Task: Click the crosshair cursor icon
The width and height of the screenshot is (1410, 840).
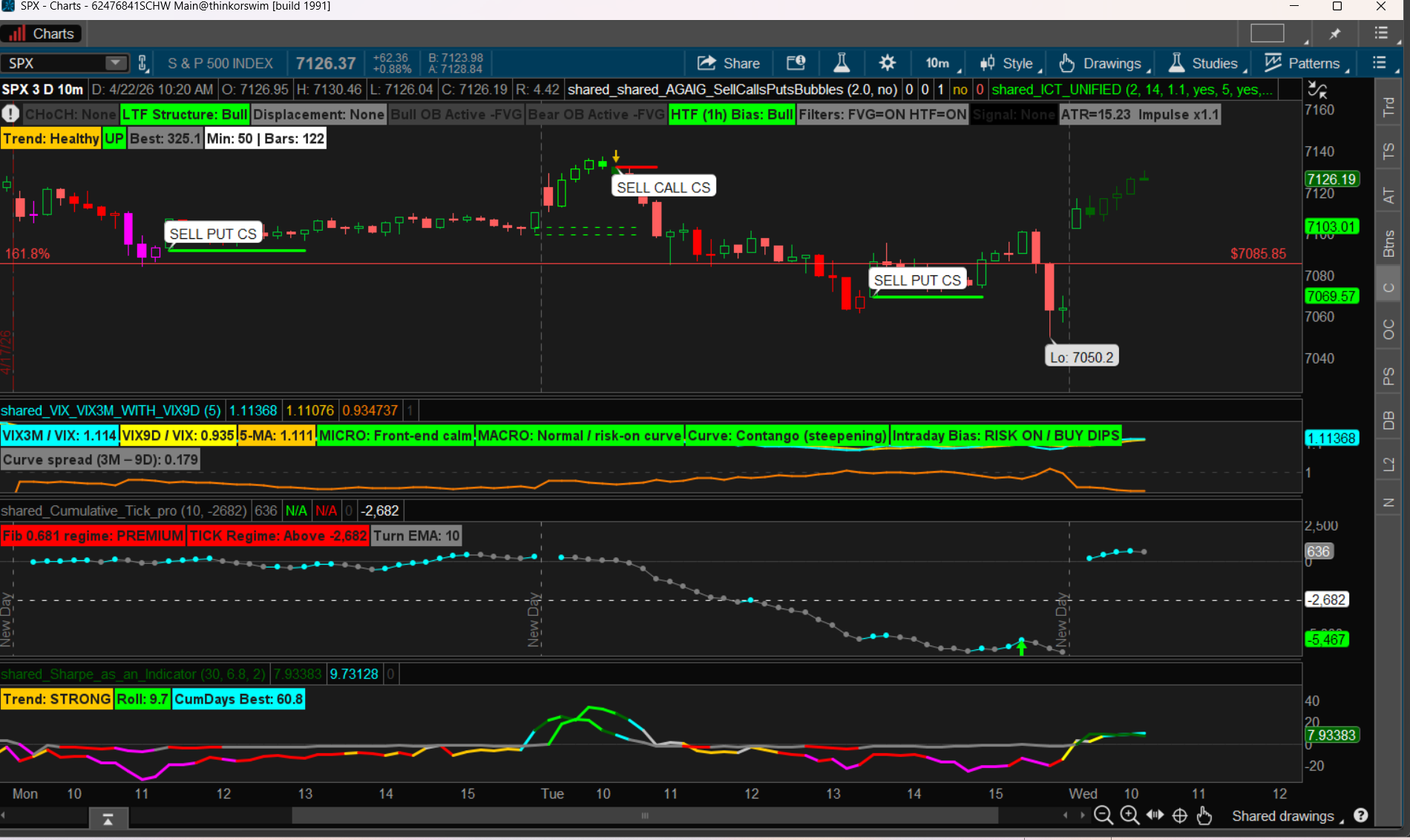Action: pos(1180,816)
